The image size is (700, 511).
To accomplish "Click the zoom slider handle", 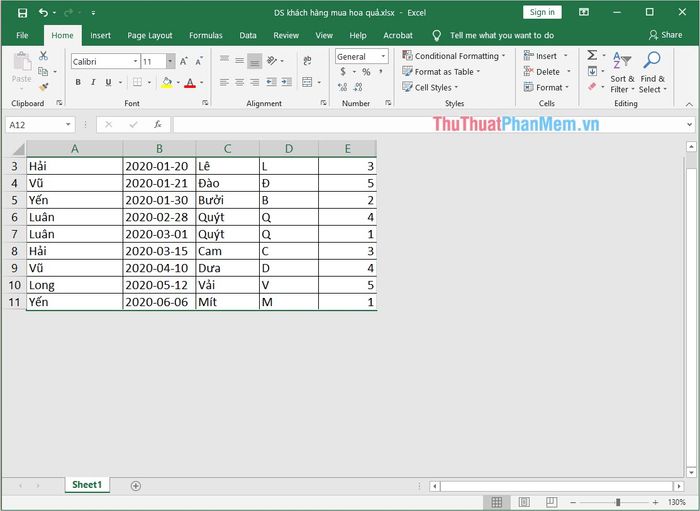I will click(618, 503).
